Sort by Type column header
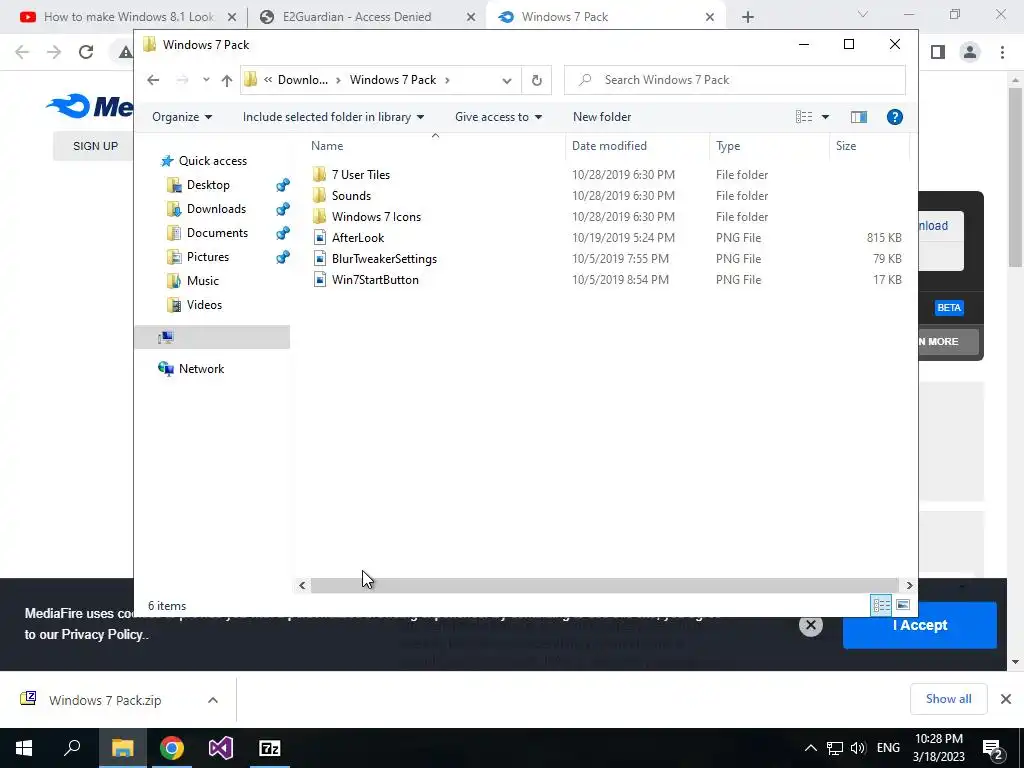 (769, 146)
